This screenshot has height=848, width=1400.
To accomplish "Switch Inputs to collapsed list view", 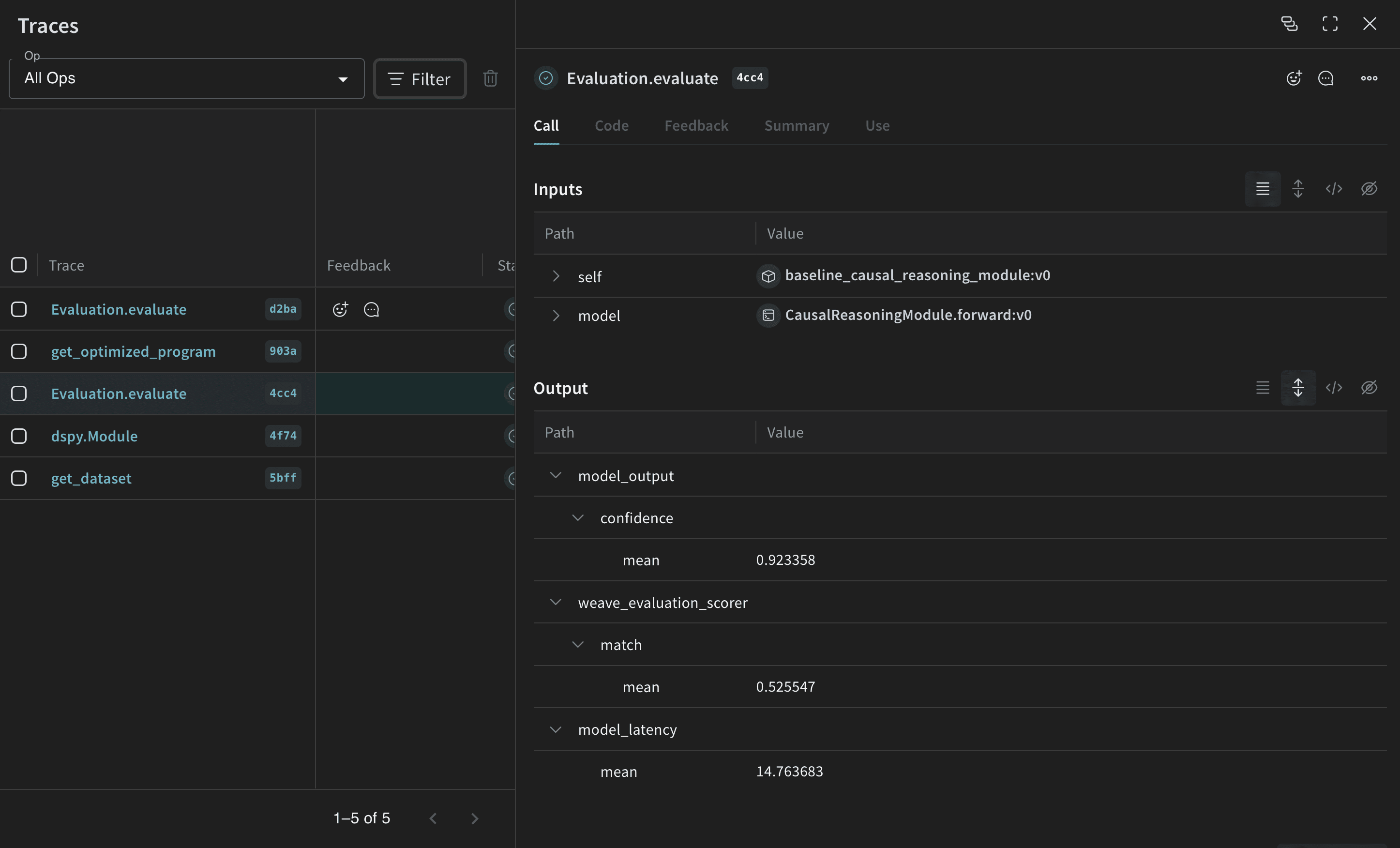I will click(1263, 189).
